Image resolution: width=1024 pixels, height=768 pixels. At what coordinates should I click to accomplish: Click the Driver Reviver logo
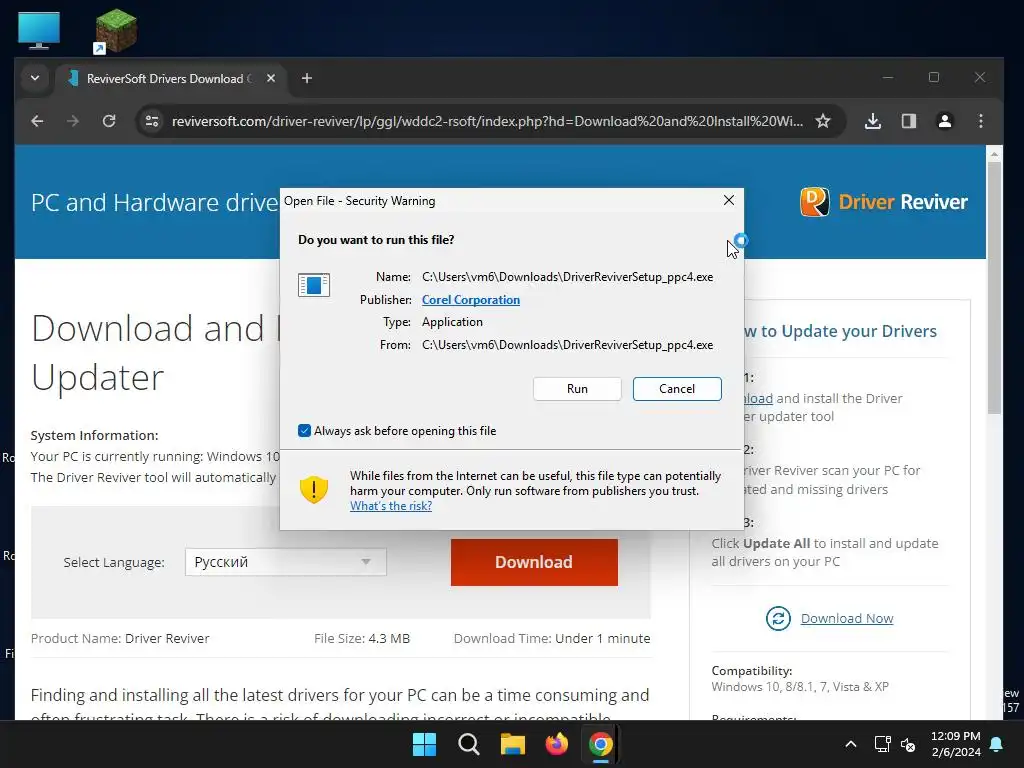(x=884, y=202)
